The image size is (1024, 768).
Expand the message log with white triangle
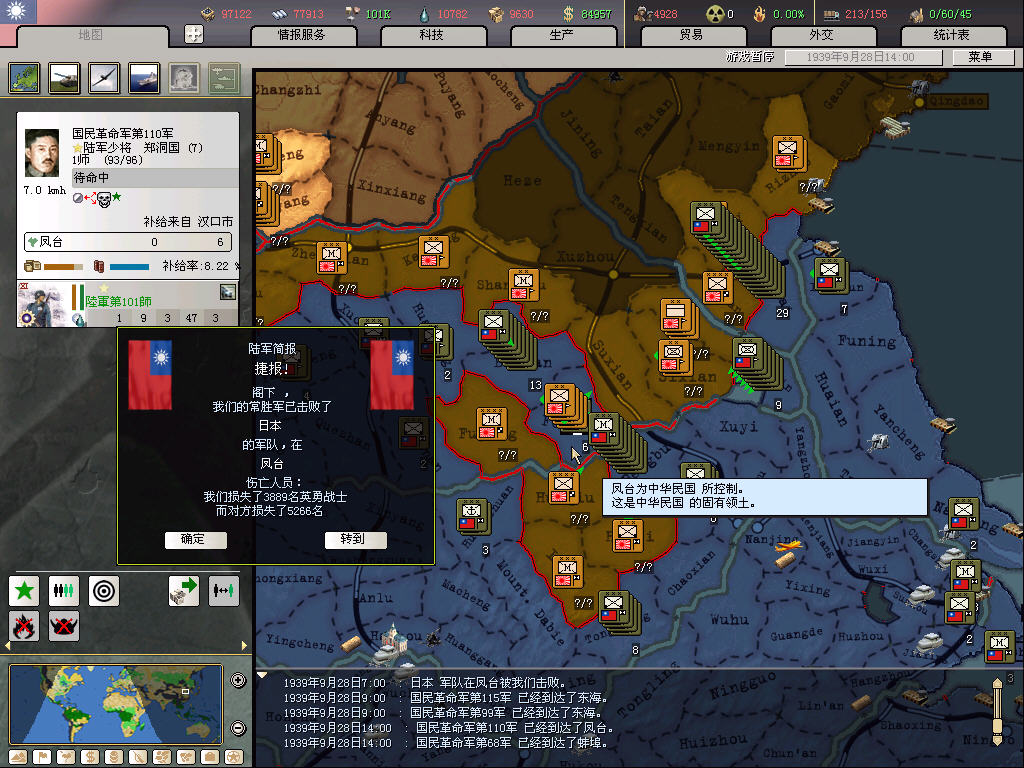click(262, 675)
